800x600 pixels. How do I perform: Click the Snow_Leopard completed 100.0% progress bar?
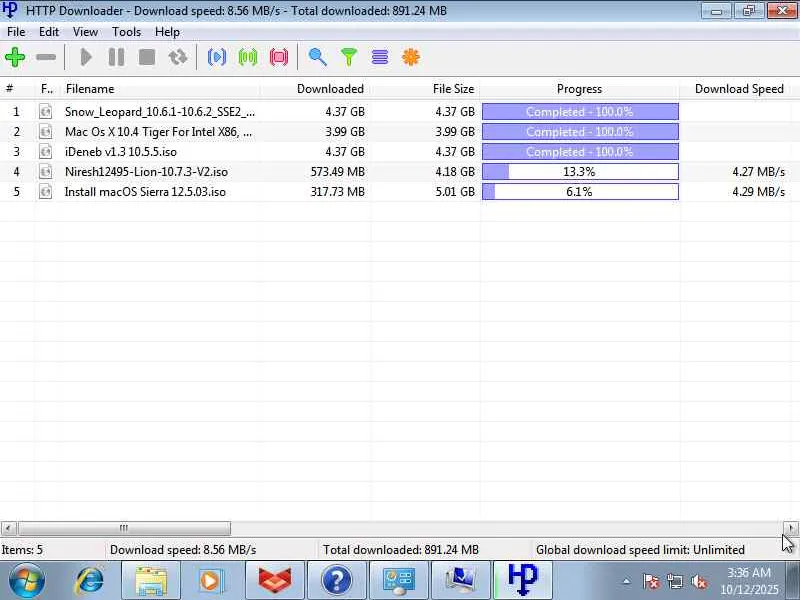(x=580, y=111)
